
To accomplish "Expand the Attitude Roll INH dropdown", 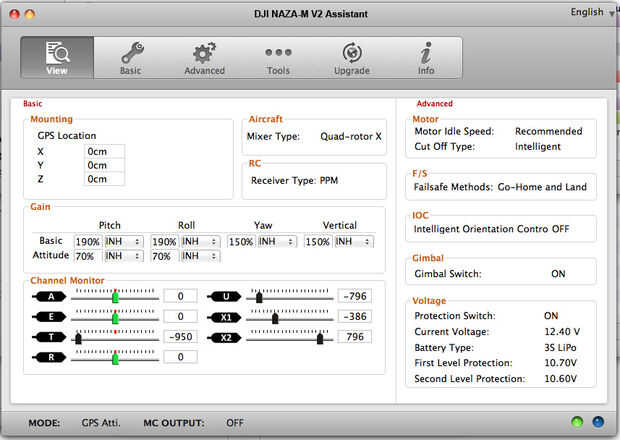I will [x=202, y=257].
